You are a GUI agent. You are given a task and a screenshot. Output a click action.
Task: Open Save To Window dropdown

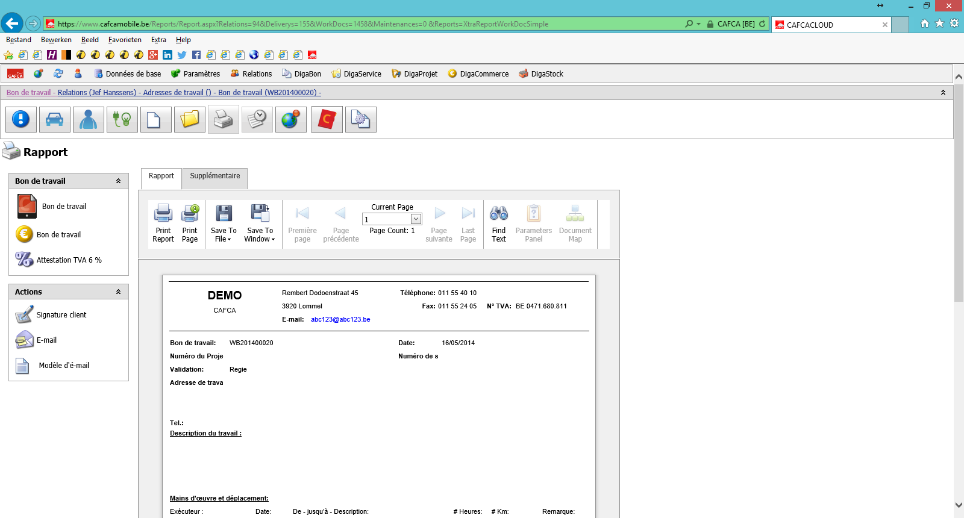point(259,224)
